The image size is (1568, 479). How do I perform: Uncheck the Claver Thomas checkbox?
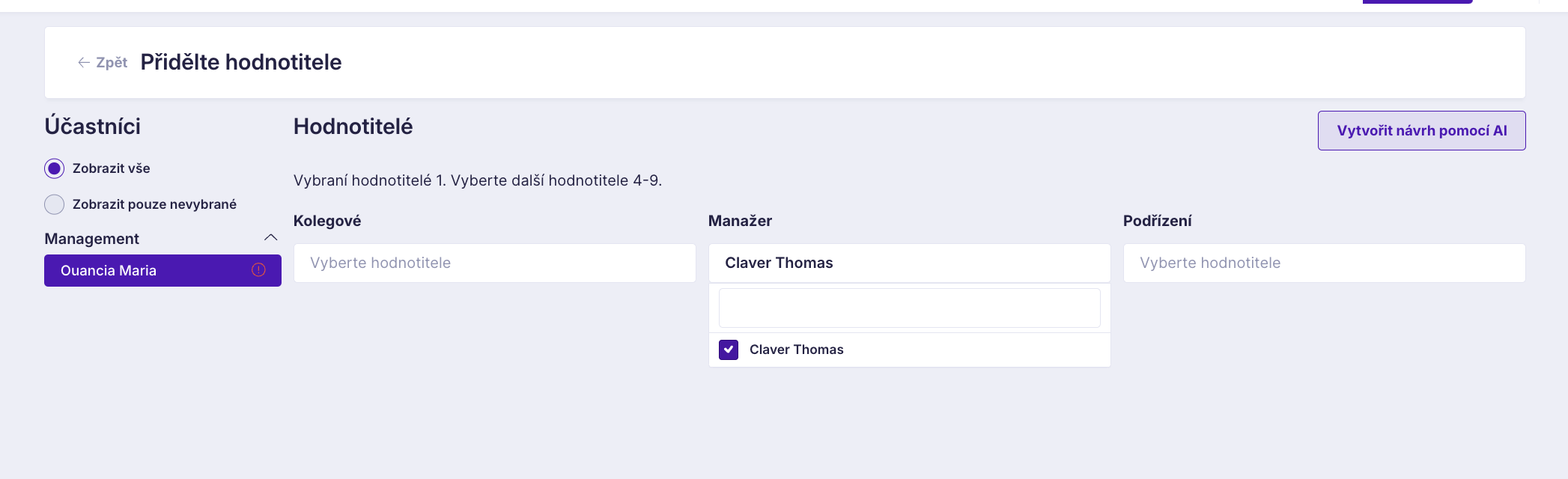pyautogui.click(x=729, y=350)
